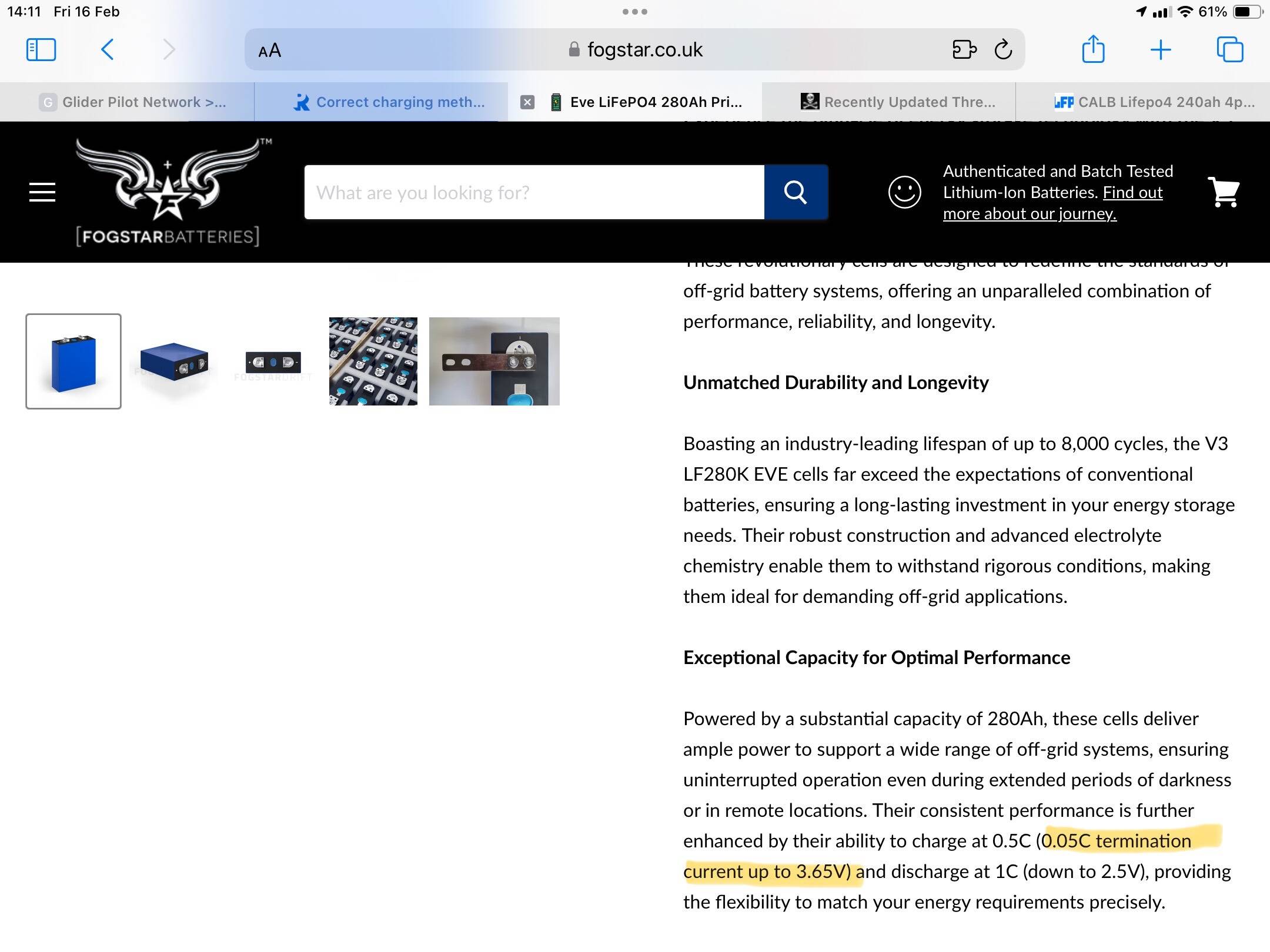Click the smiley face icon
Image resolution: width=1270 pixels, height=952 pixels.
point(904,192)
